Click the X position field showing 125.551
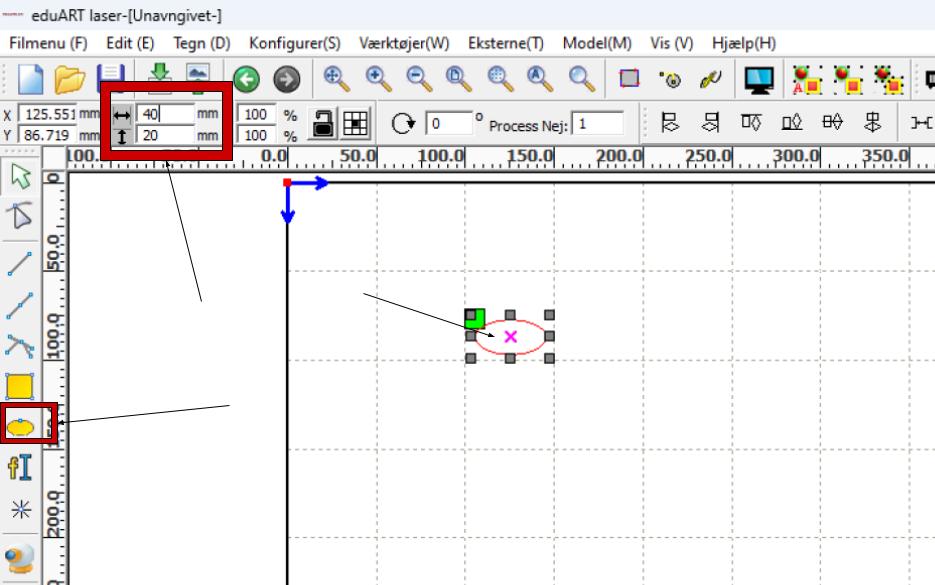Screen dimensions: 935x585 (48, 114)
